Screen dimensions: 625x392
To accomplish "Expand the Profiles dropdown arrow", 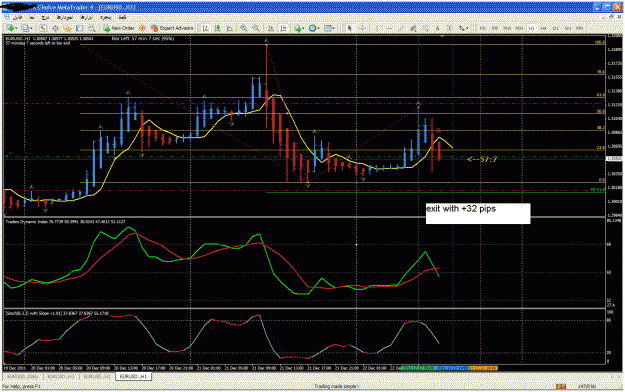I will point(31,28).
